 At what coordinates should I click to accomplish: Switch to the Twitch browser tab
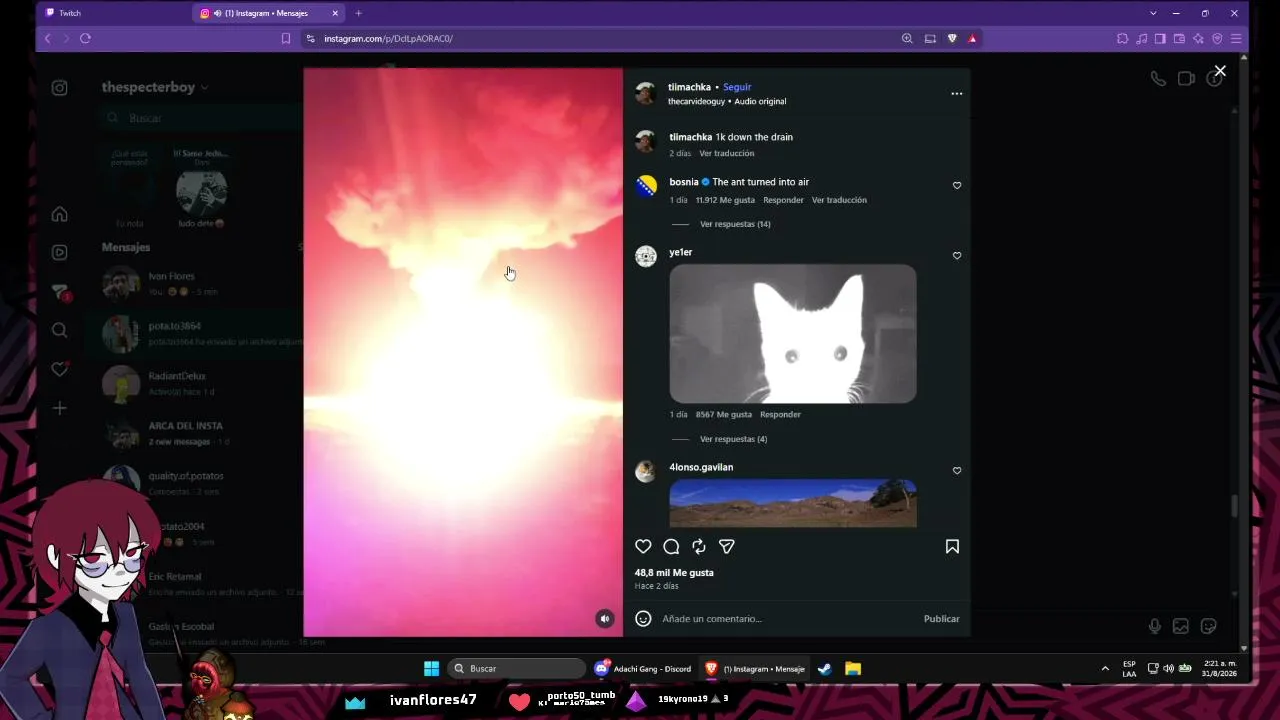click(x=113, y=13)
